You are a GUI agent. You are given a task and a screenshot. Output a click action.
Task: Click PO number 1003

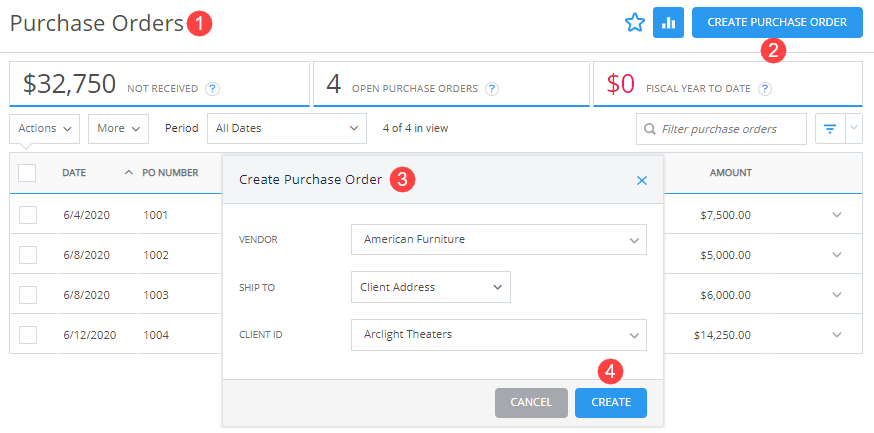click(156, 295)
